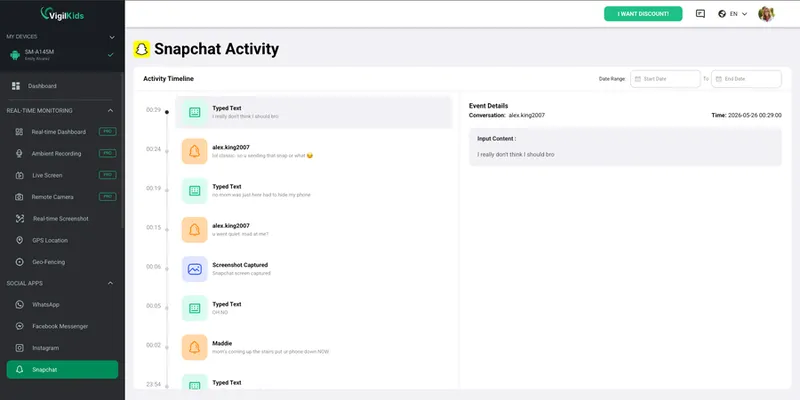Click keyboard icon of 00:05 Typed Text
Screen dimensions: 800x400
(194, 308)
